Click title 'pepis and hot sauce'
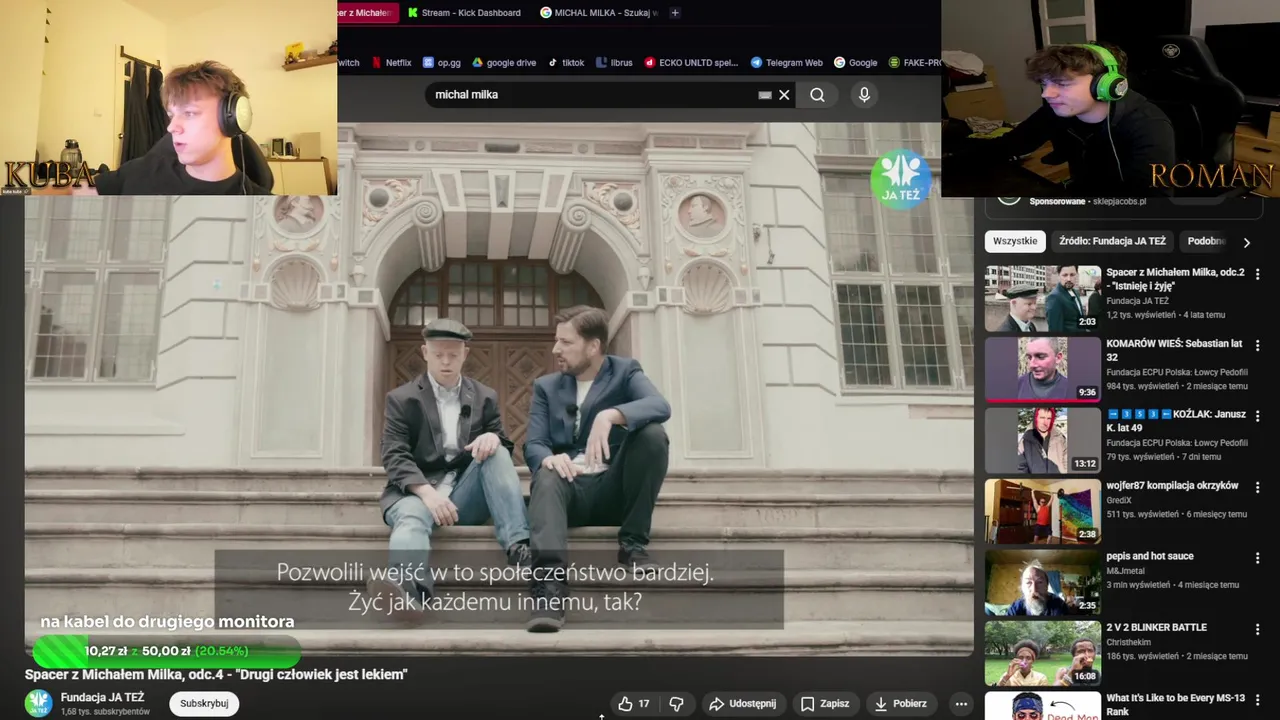Screen dimensions: 1280x720 click(1150, 557)
